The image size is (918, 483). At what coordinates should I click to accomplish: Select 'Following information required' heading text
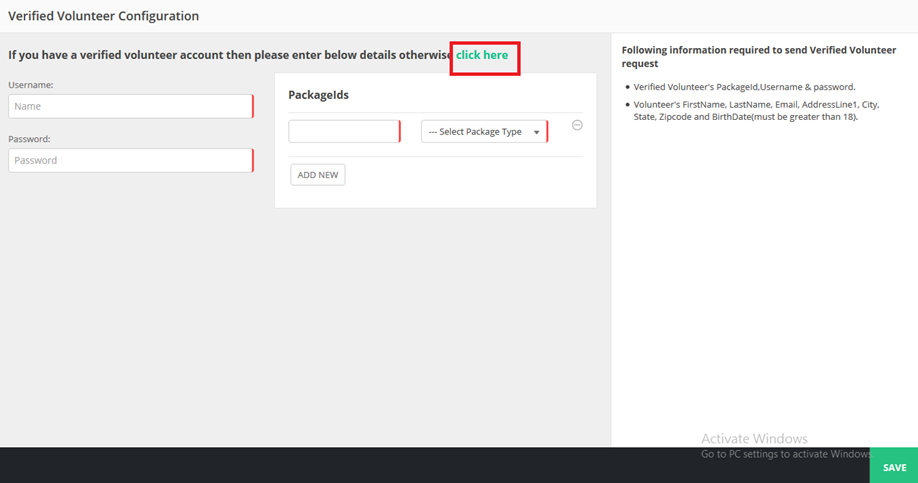pyautogui.click(x=759, y=57)
